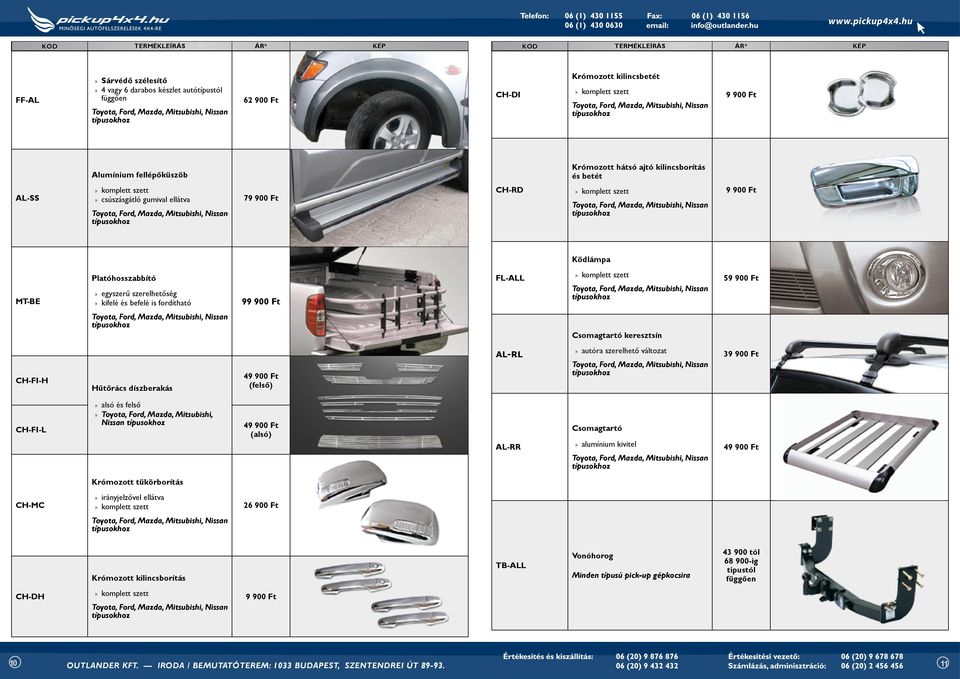Open the roof cross rail photo

pos(860,354)
